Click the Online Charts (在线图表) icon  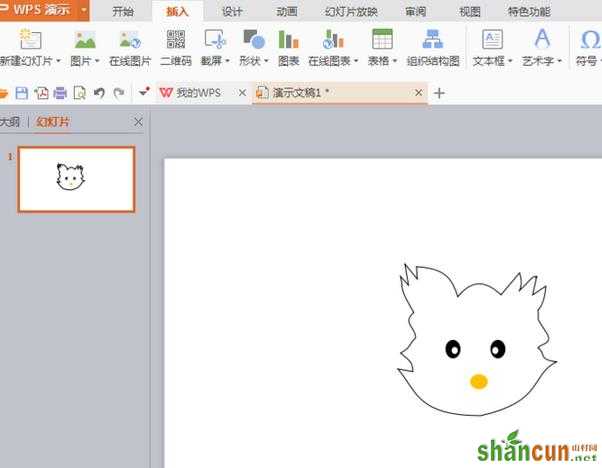(333, 39)
